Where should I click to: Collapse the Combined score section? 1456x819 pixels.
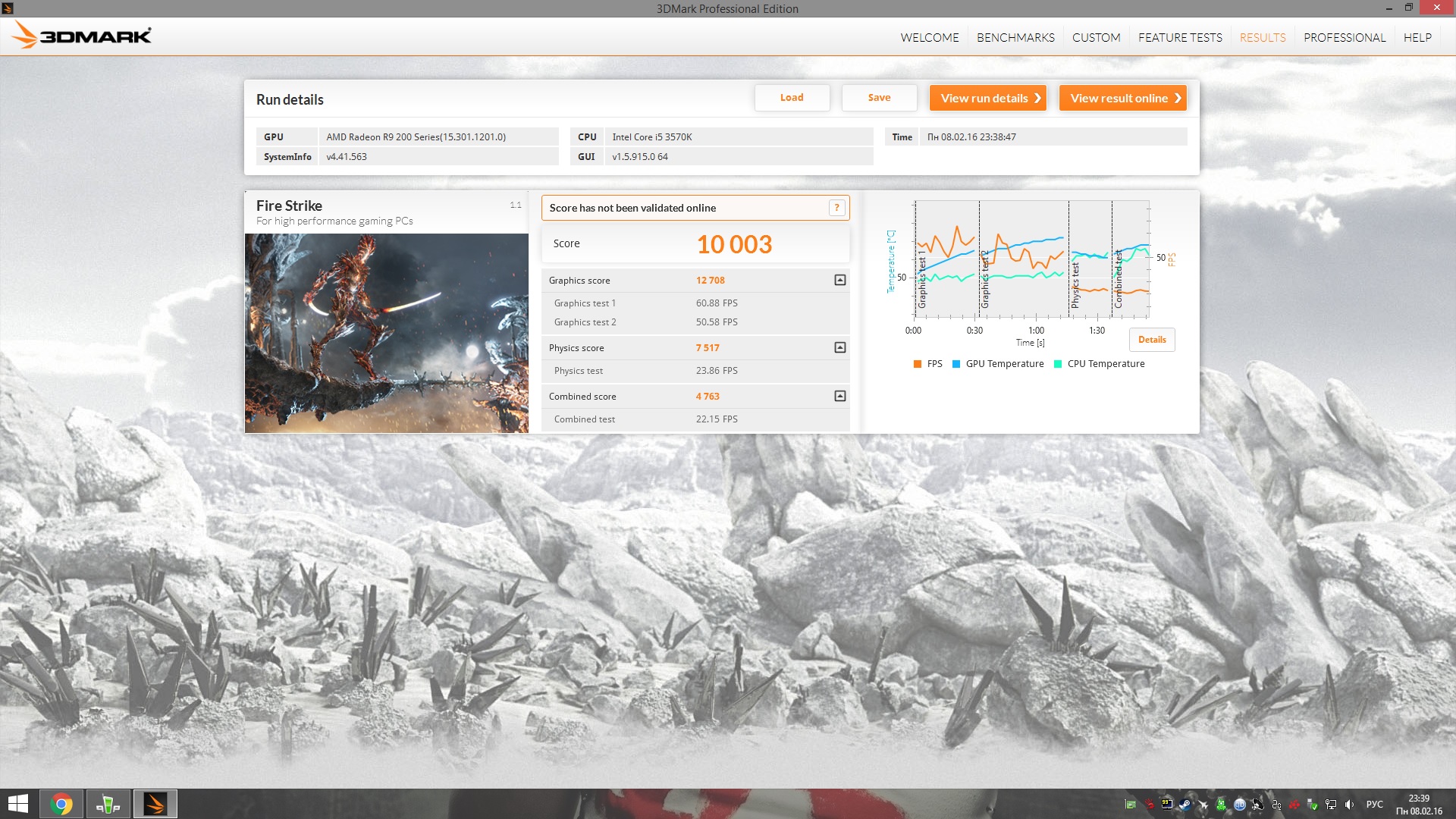pyautogui.click(x=839, y=397)
